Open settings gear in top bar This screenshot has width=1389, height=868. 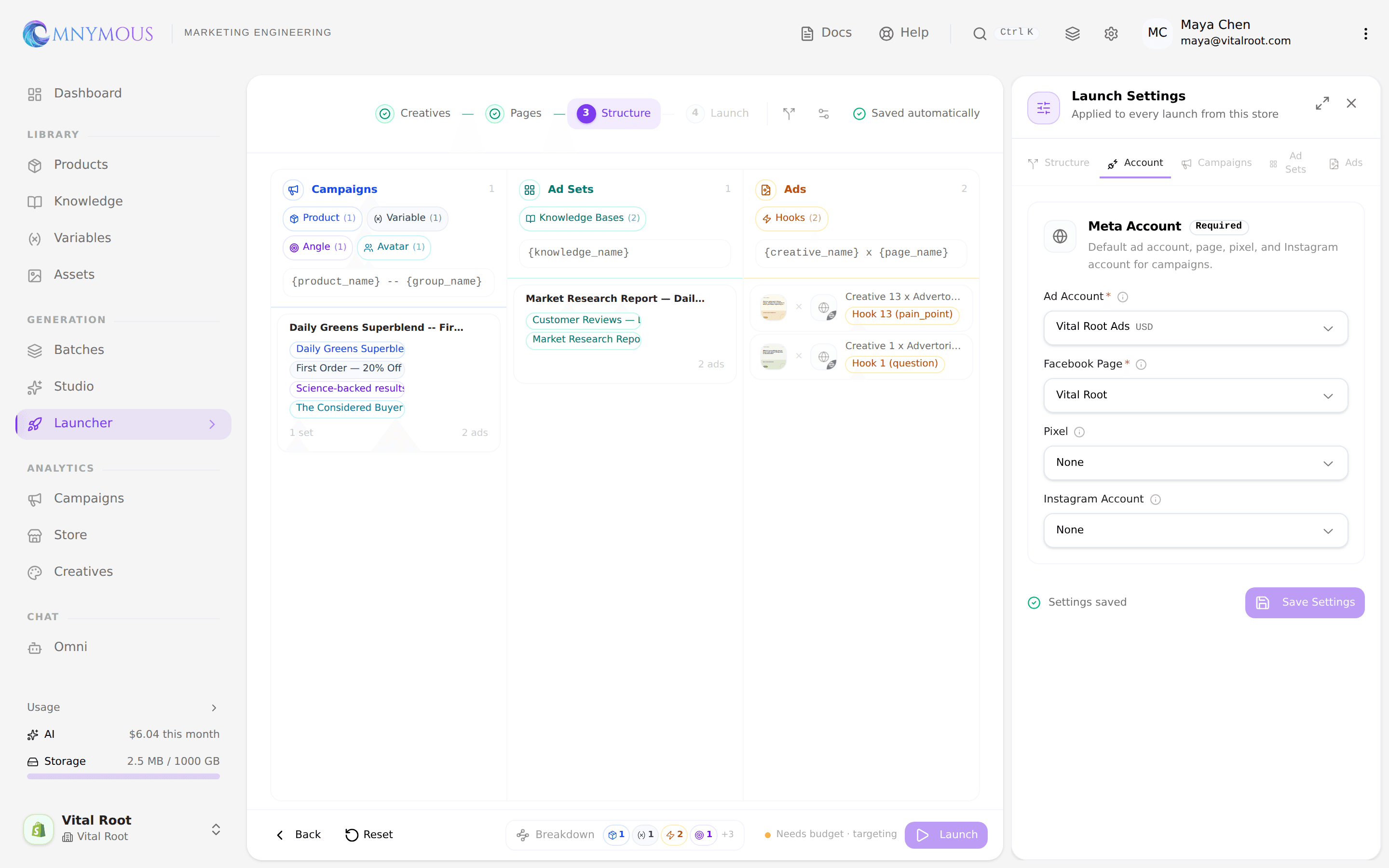coord(1111,33)
